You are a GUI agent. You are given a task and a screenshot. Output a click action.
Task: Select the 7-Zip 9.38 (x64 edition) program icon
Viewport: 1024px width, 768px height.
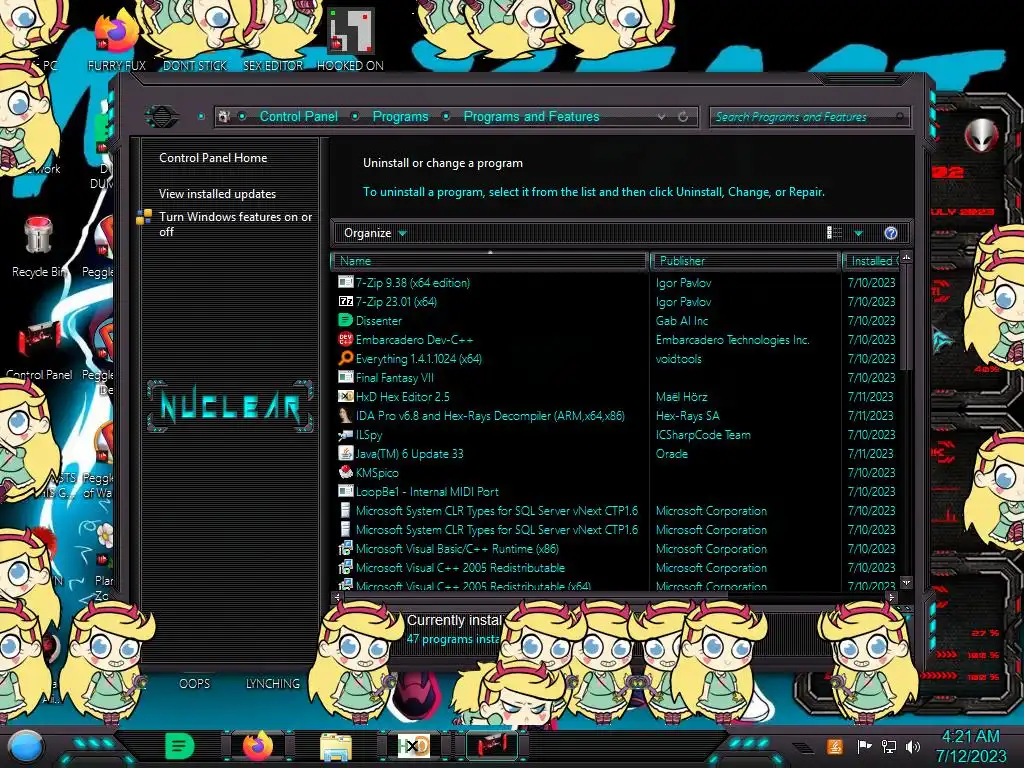(x=345, y=282)
